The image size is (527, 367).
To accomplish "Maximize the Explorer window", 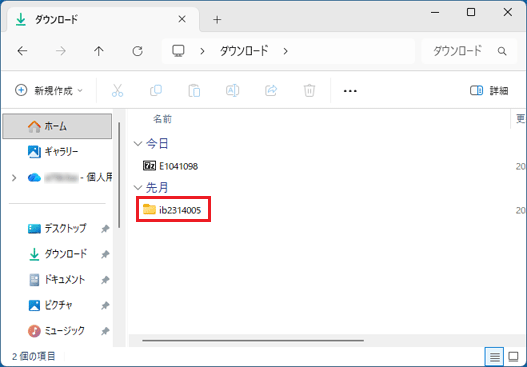I will [471, 12].
